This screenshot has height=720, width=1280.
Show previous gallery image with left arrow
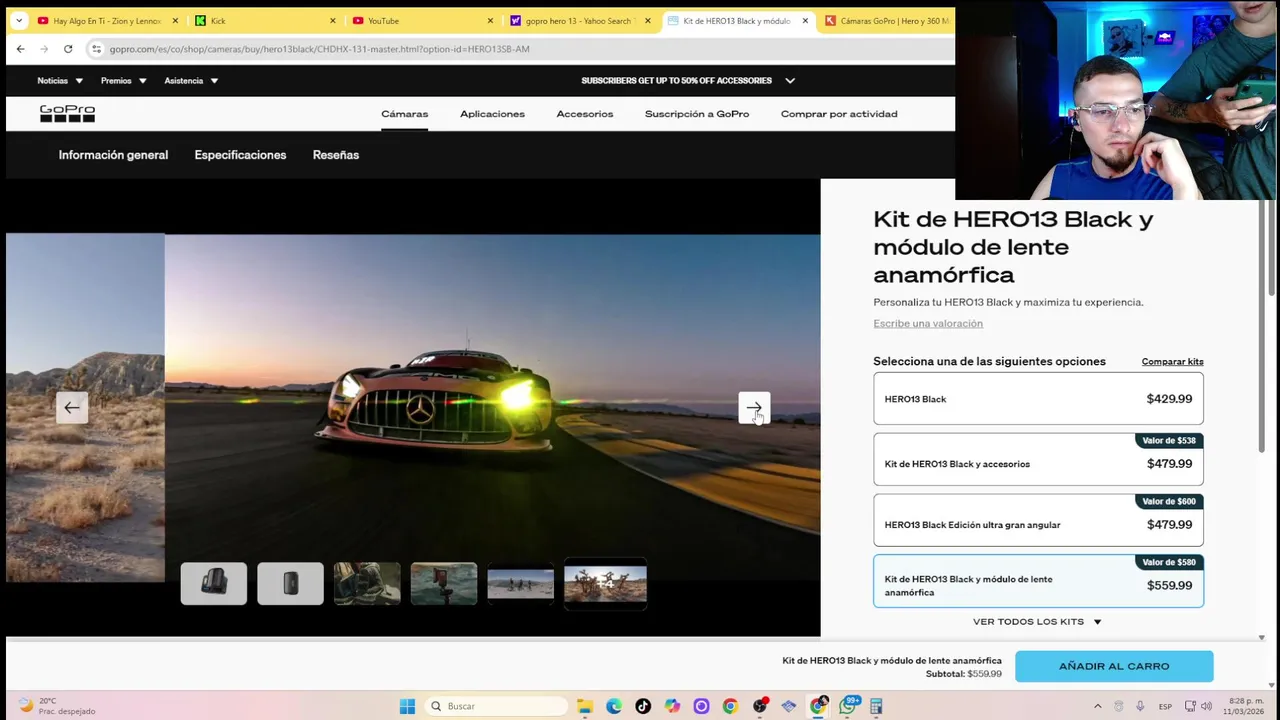point(72,407)
